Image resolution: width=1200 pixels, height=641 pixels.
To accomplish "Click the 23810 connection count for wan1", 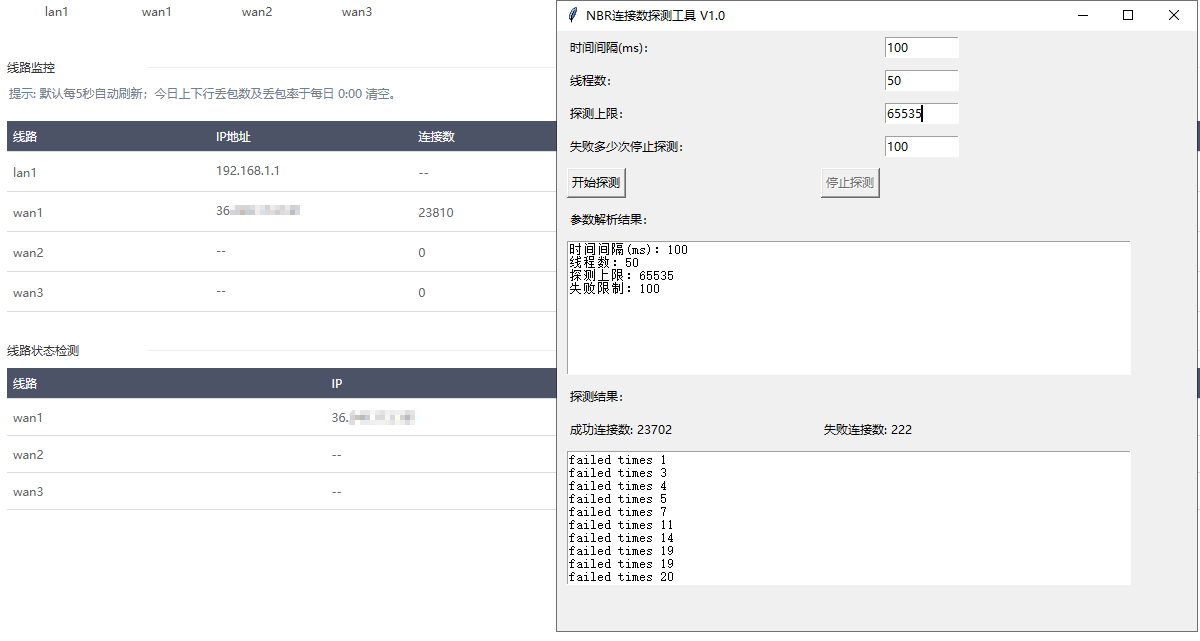I will (436, 212).
